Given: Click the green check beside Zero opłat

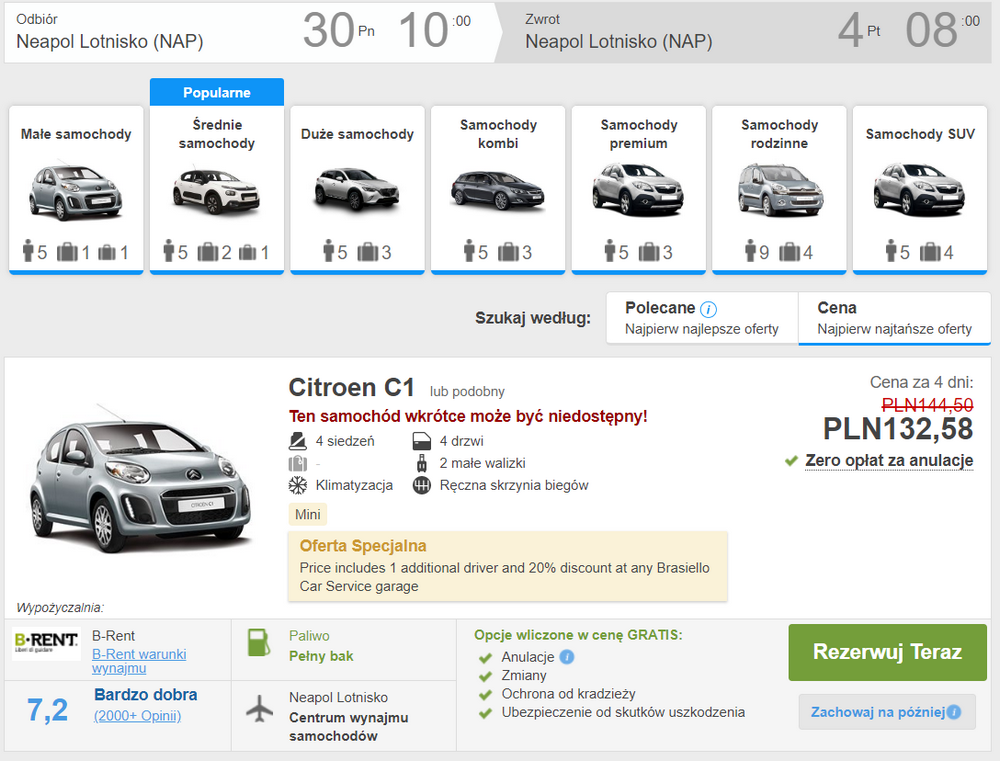Looking at the screenshot, I should point(791,461).
